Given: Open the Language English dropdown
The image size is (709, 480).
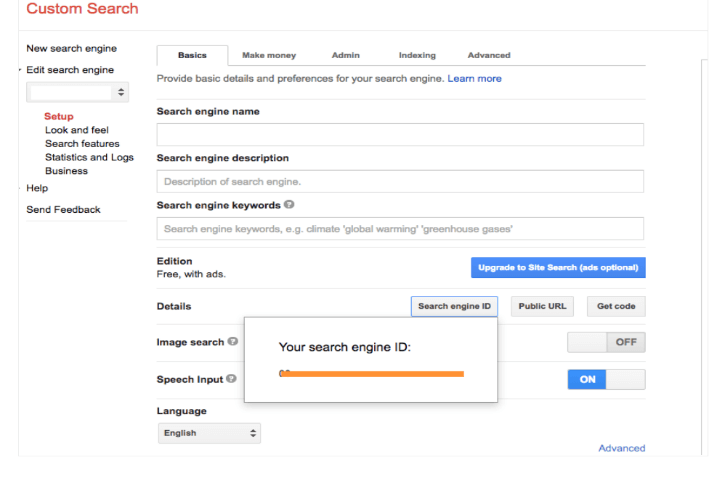Looking at the screenshot, I should point(209,433).
